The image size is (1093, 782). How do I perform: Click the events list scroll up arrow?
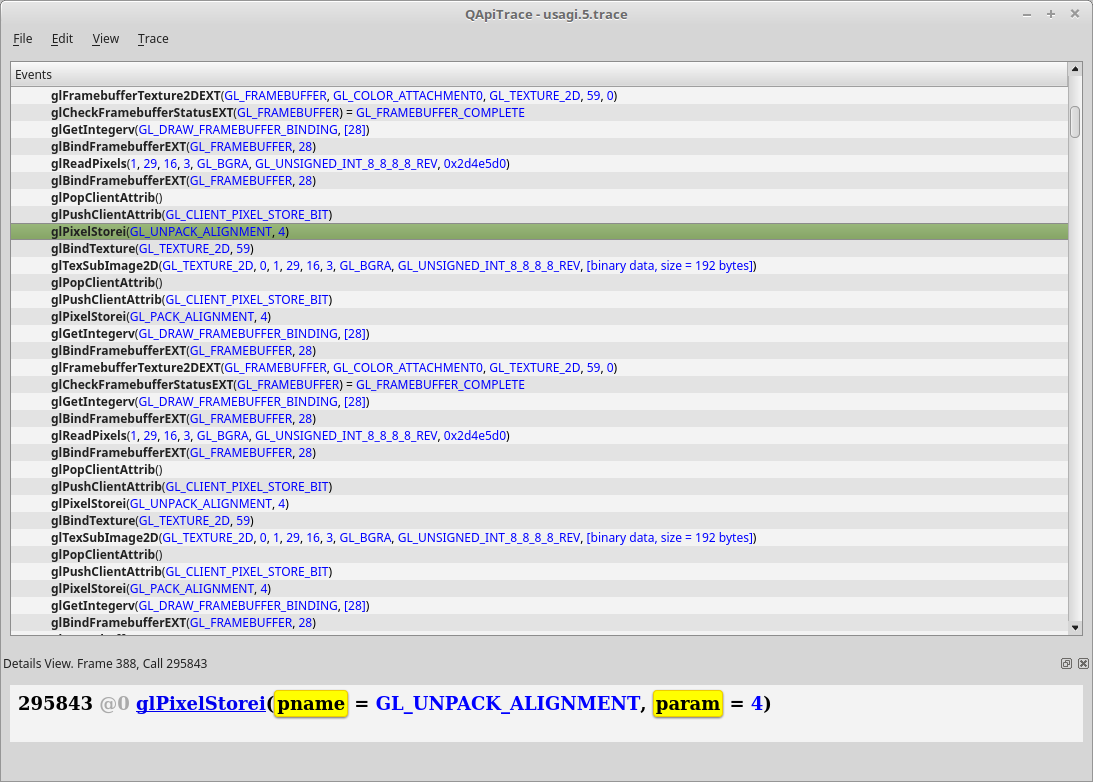tap(1075, 70)
